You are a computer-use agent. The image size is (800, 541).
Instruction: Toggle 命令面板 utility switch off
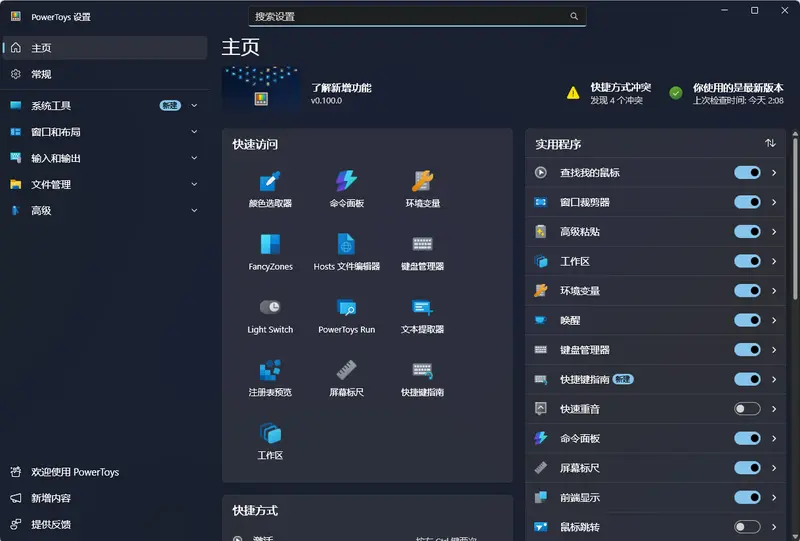(x=747, y=438)
